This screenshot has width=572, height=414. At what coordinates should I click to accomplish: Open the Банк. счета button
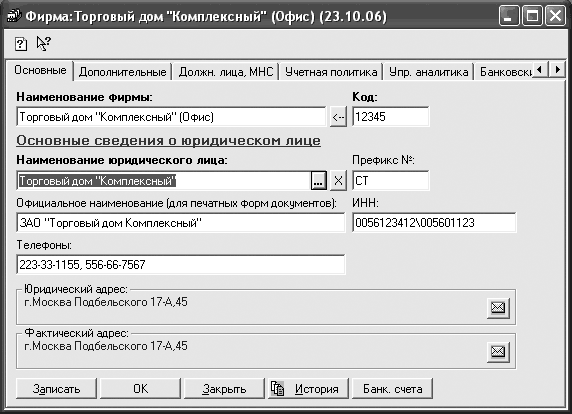[x=393, y=389]
